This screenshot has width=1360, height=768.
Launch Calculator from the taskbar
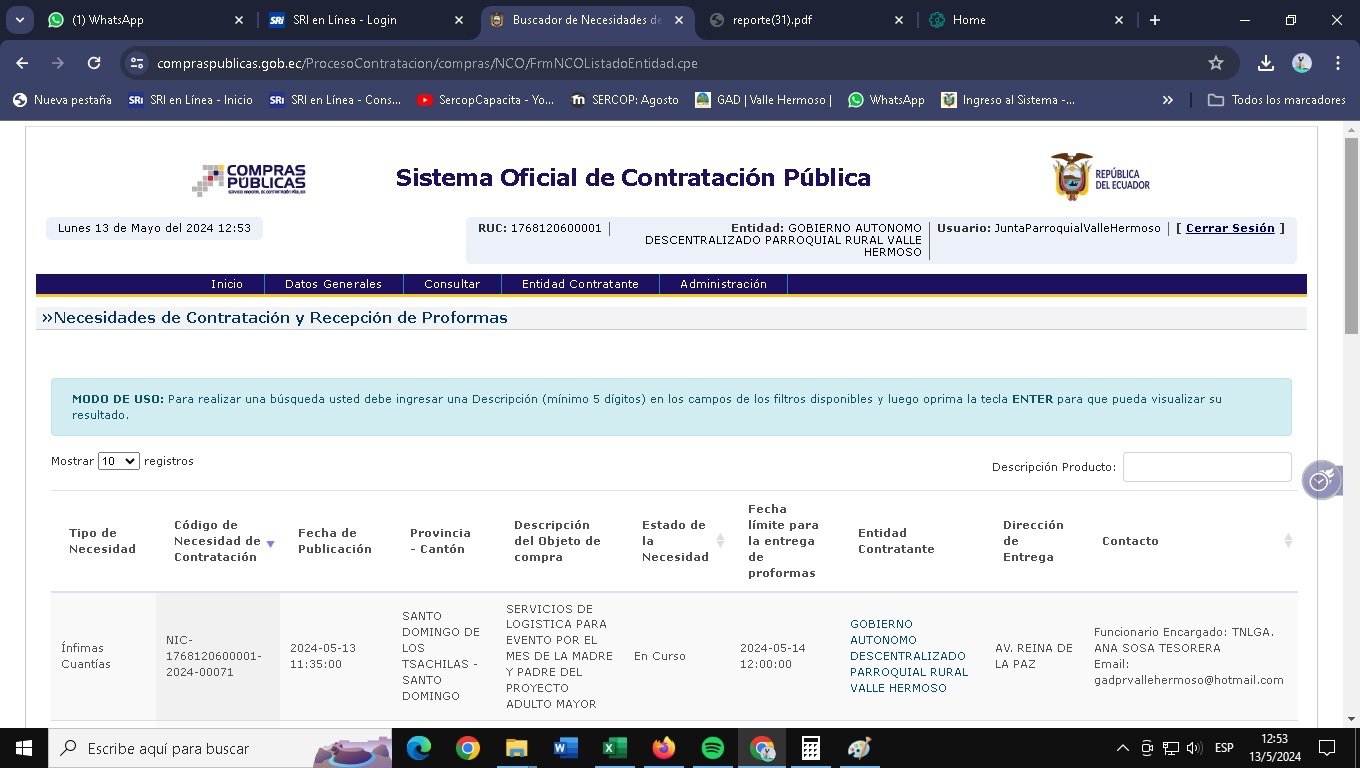[811, 748]
